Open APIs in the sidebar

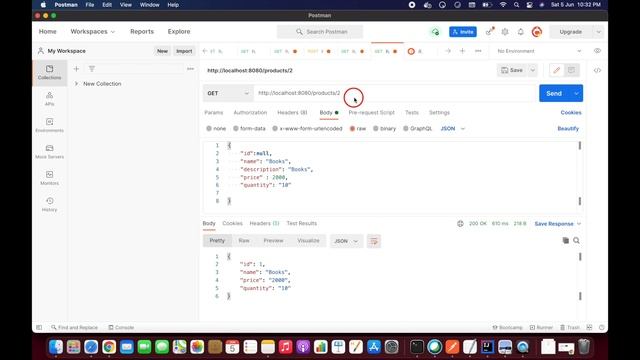click(49, 99)
